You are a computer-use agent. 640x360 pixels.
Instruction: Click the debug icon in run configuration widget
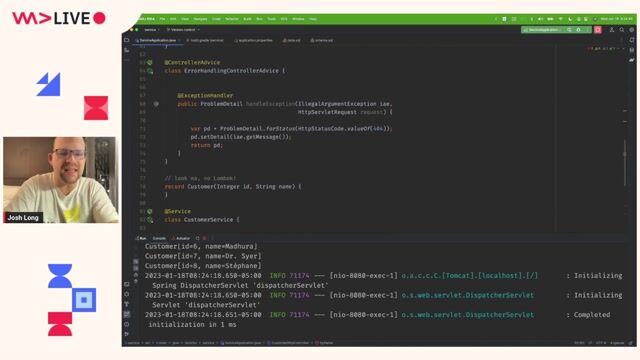[578, 30]
